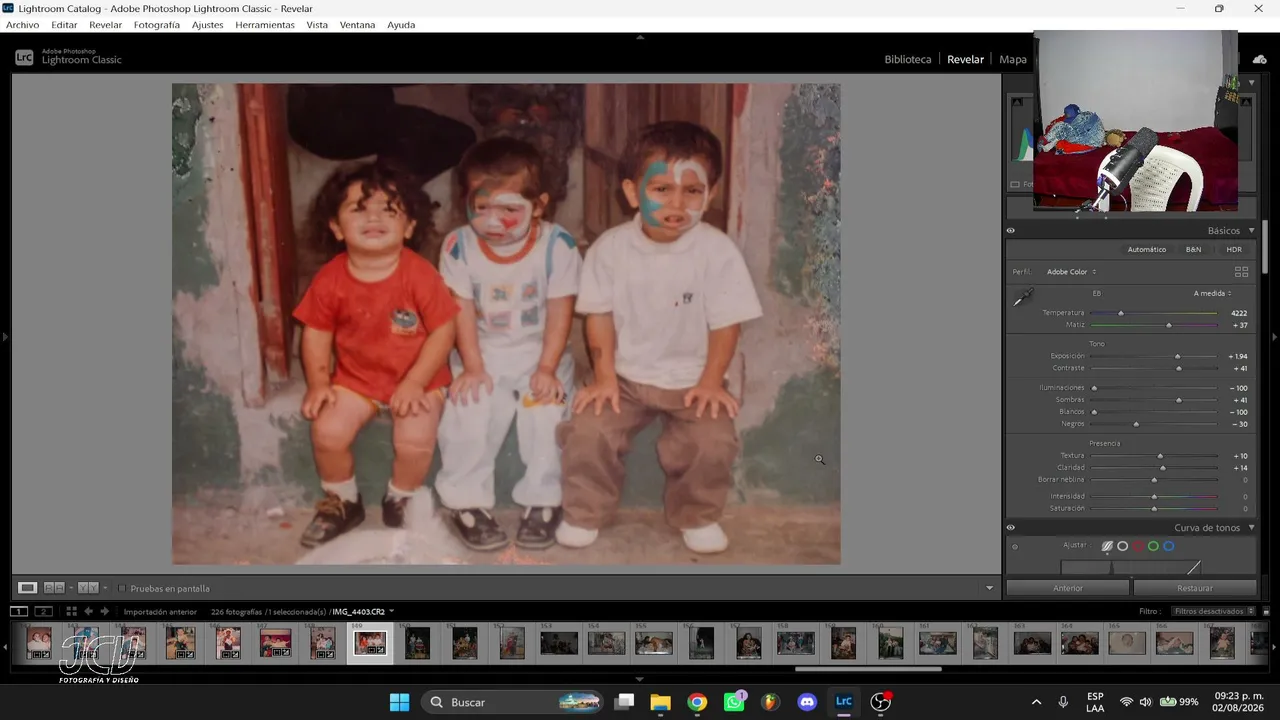1280x720 pixels.
Task: Open Discord from the taskbar
Action: click(807, 702)
